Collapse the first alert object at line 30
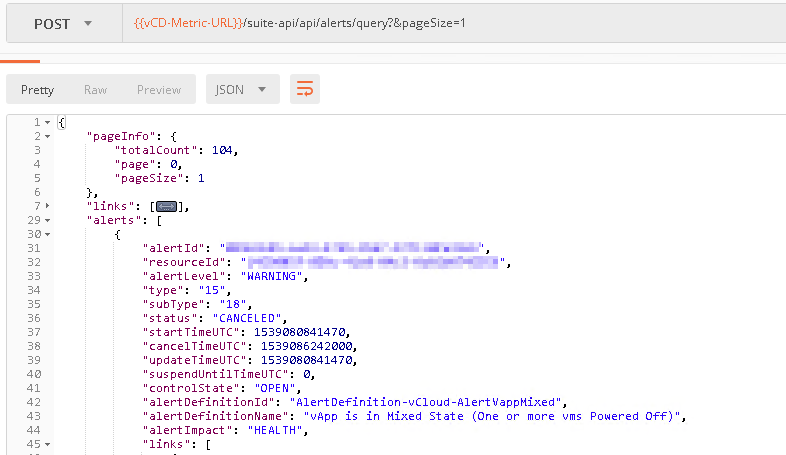Image resolution: width=786 pixels, height=455 pixels. click(x=47, y=234)
